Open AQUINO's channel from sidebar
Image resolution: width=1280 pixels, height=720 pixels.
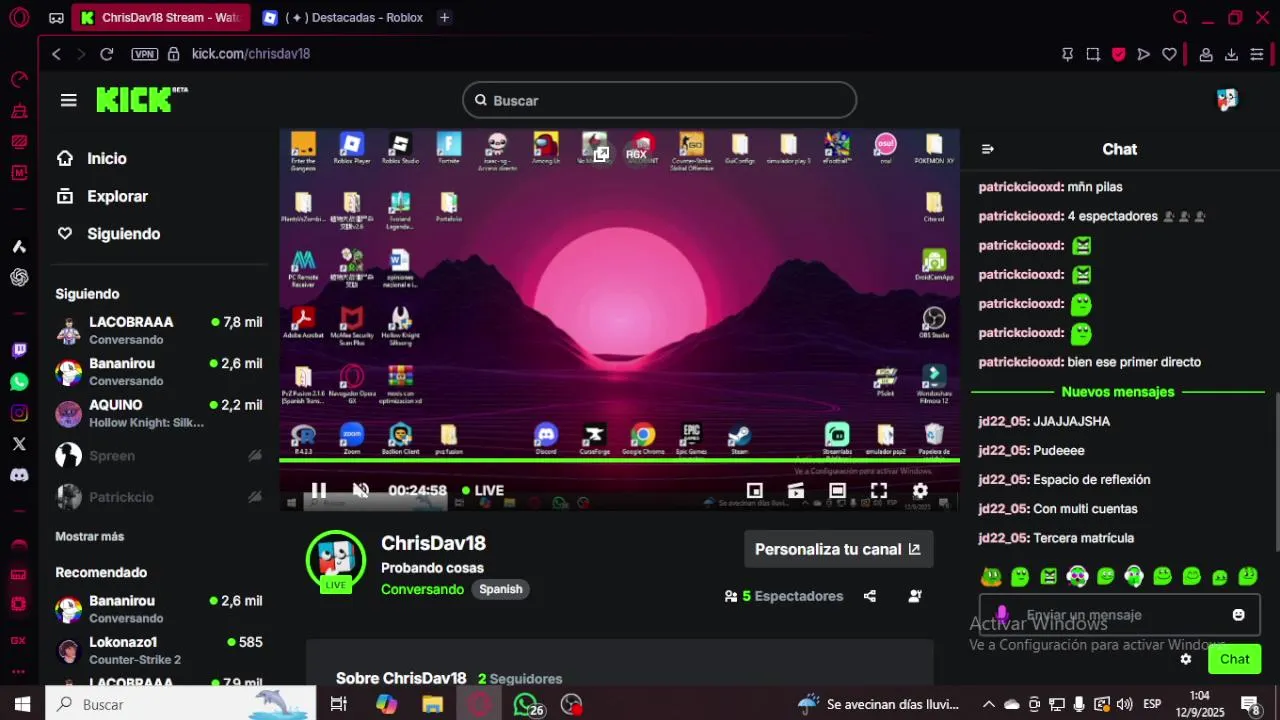(x=158, y=413)
